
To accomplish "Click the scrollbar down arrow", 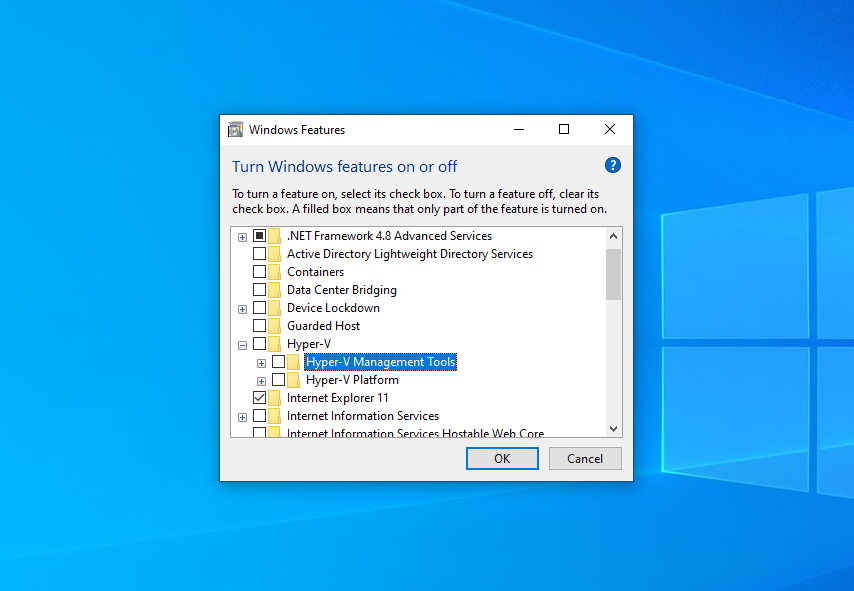I will point(613,429).
